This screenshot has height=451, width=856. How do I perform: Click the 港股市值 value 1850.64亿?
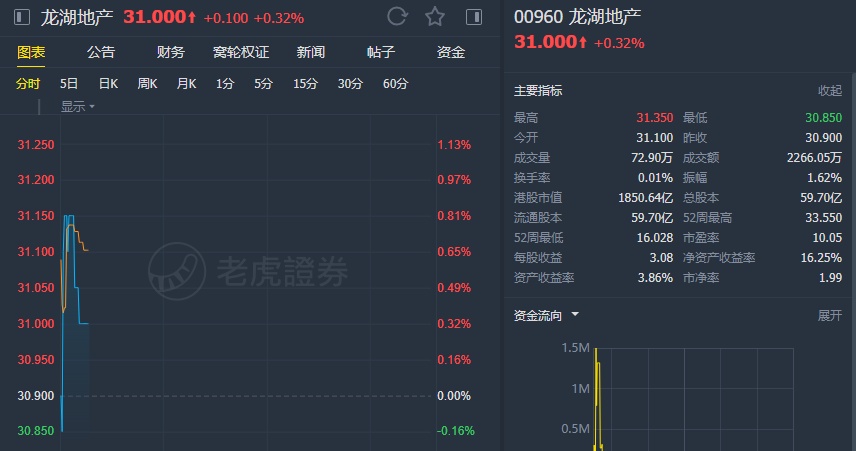(646, 198)
